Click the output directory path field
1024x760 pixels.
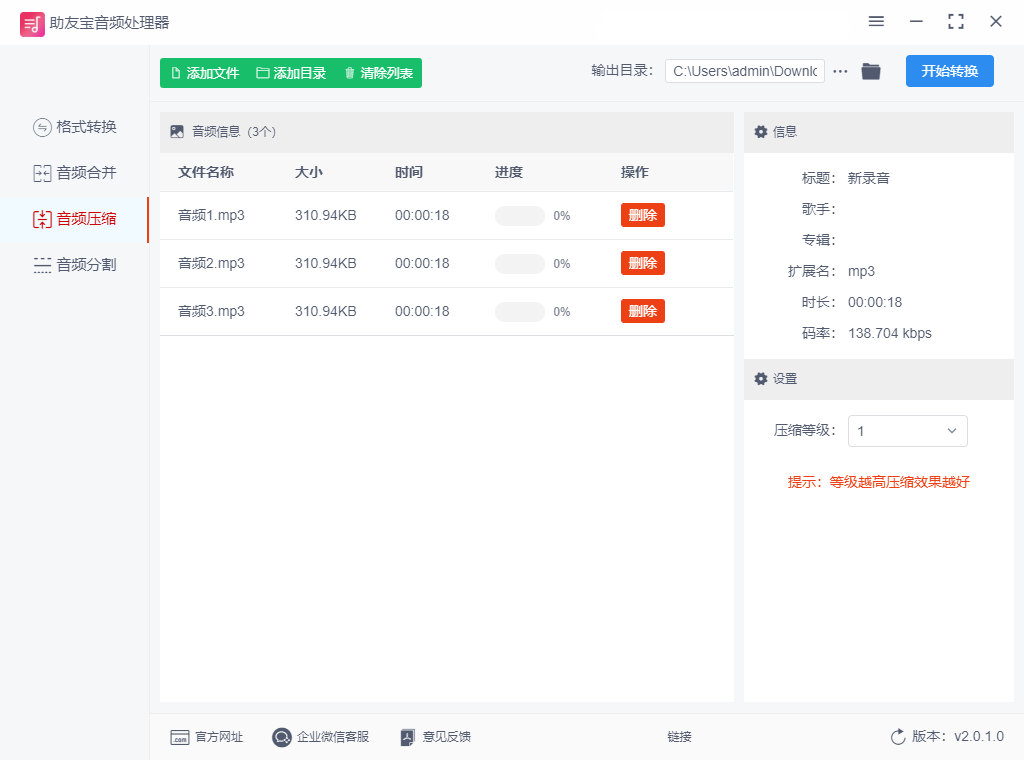(x=744, y=71)
